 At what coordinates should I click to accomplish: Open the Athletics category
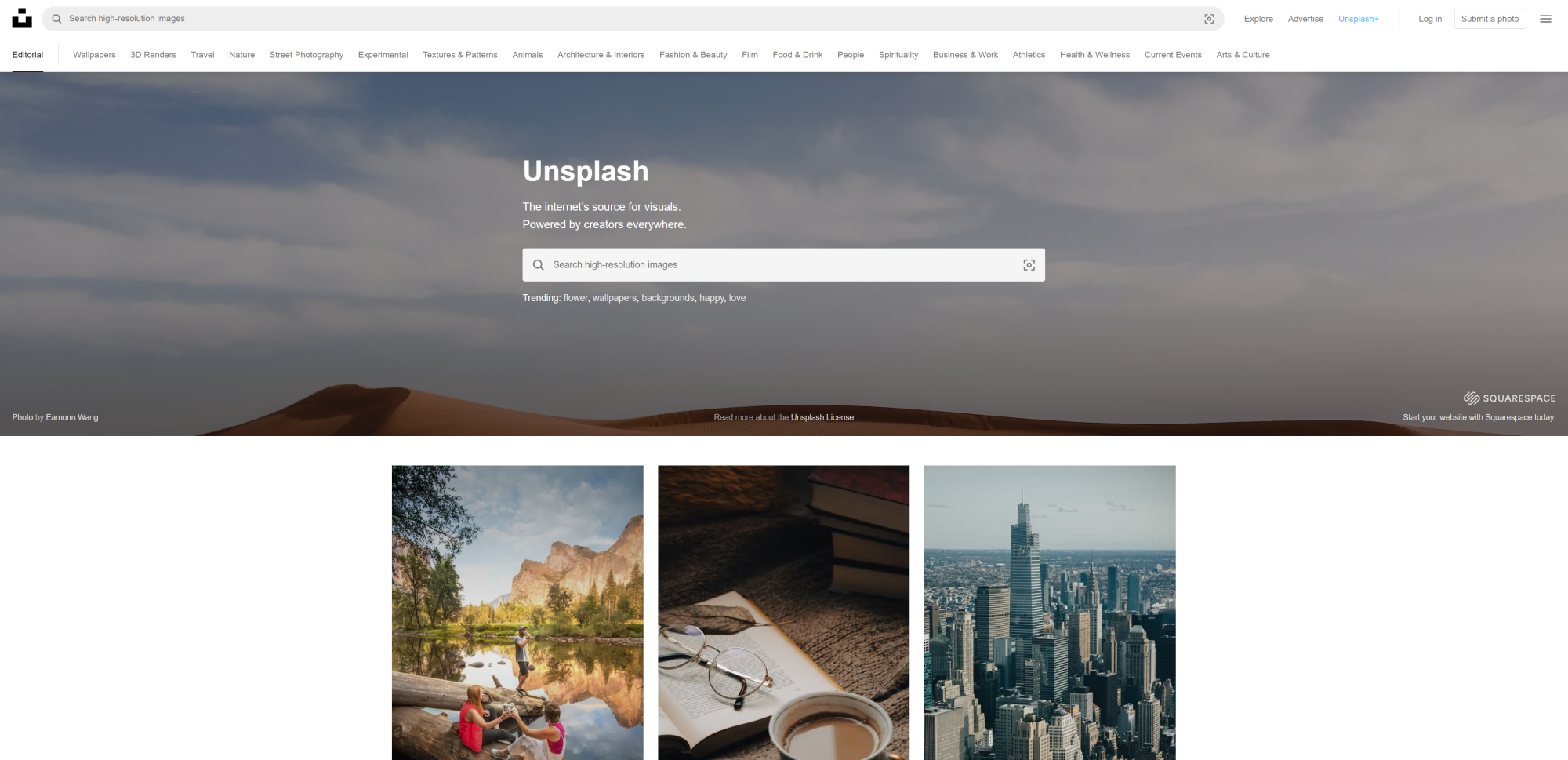tap(1029, 55)
